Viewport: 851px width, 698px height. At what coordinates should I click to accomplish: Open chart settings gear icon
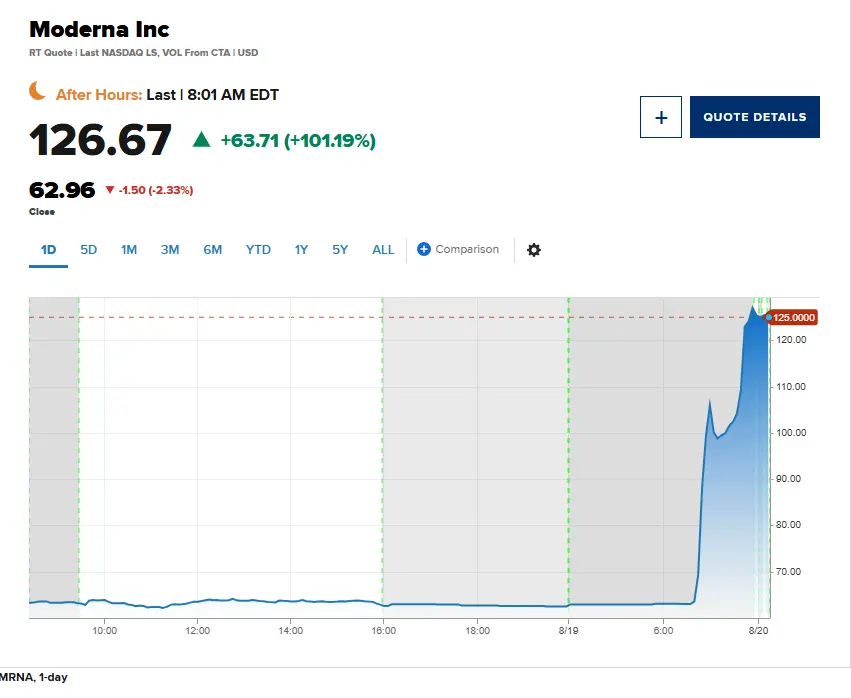[534, 250]
